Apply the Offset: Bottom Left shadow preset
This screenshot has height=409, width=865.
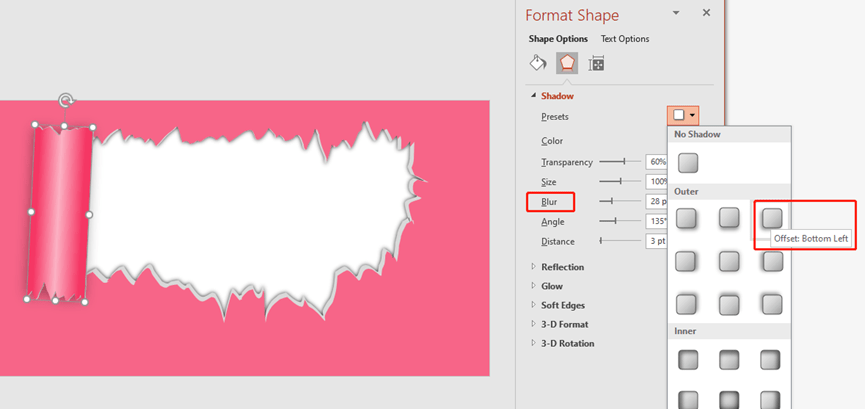(772, 218)
